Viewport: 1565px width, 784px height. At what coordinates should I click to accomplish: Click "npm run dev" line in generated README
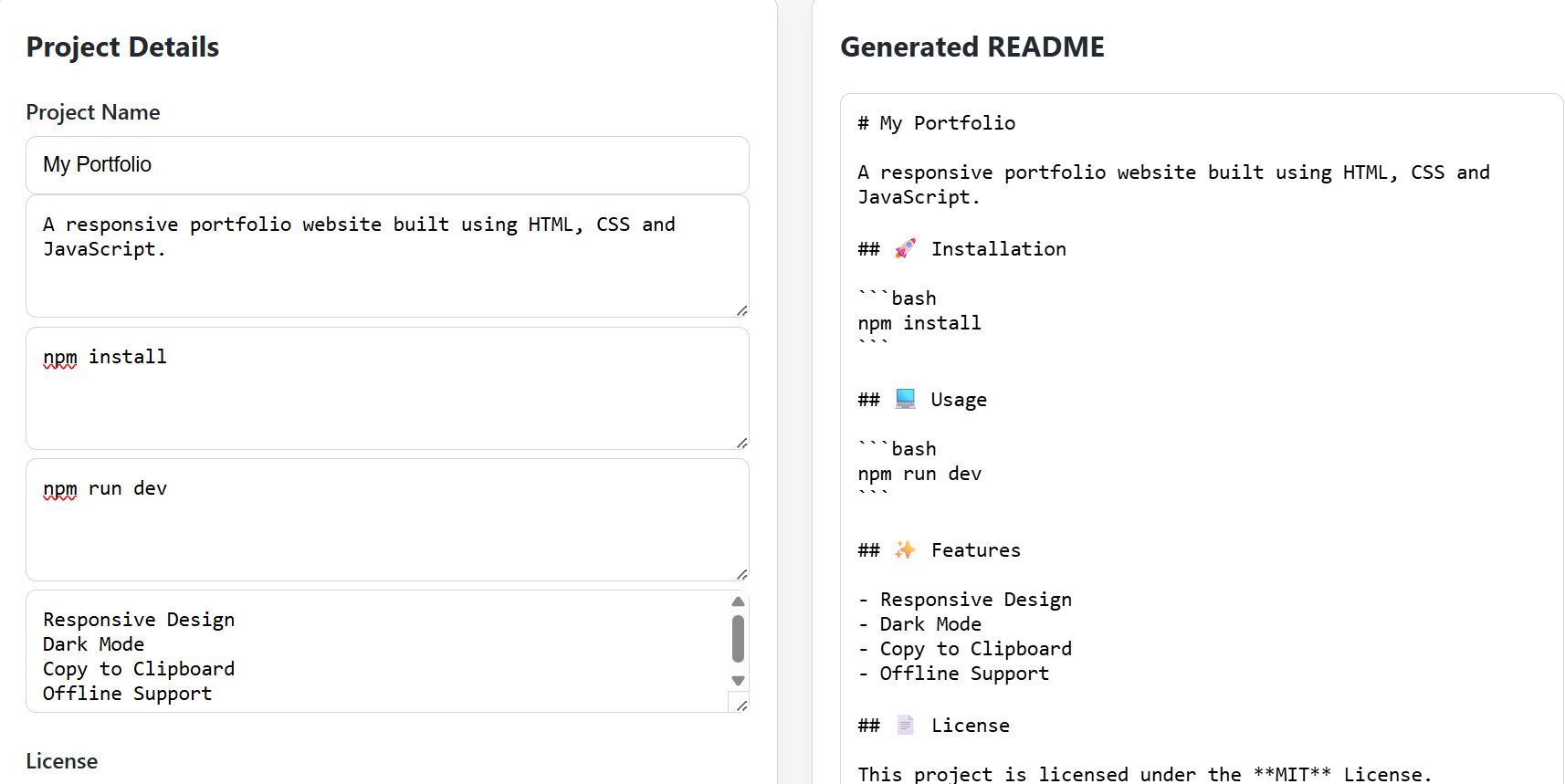pyautogui.click(x=919, y=474)
